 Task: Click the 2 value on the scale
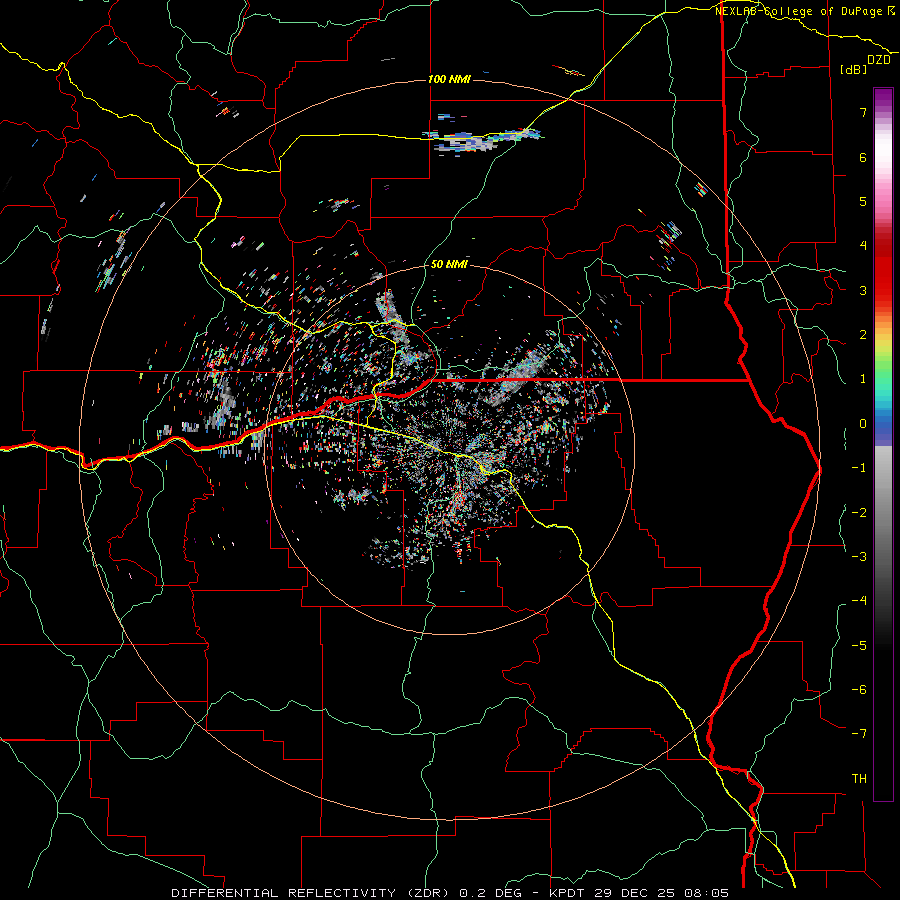click(x=863, y=335)
